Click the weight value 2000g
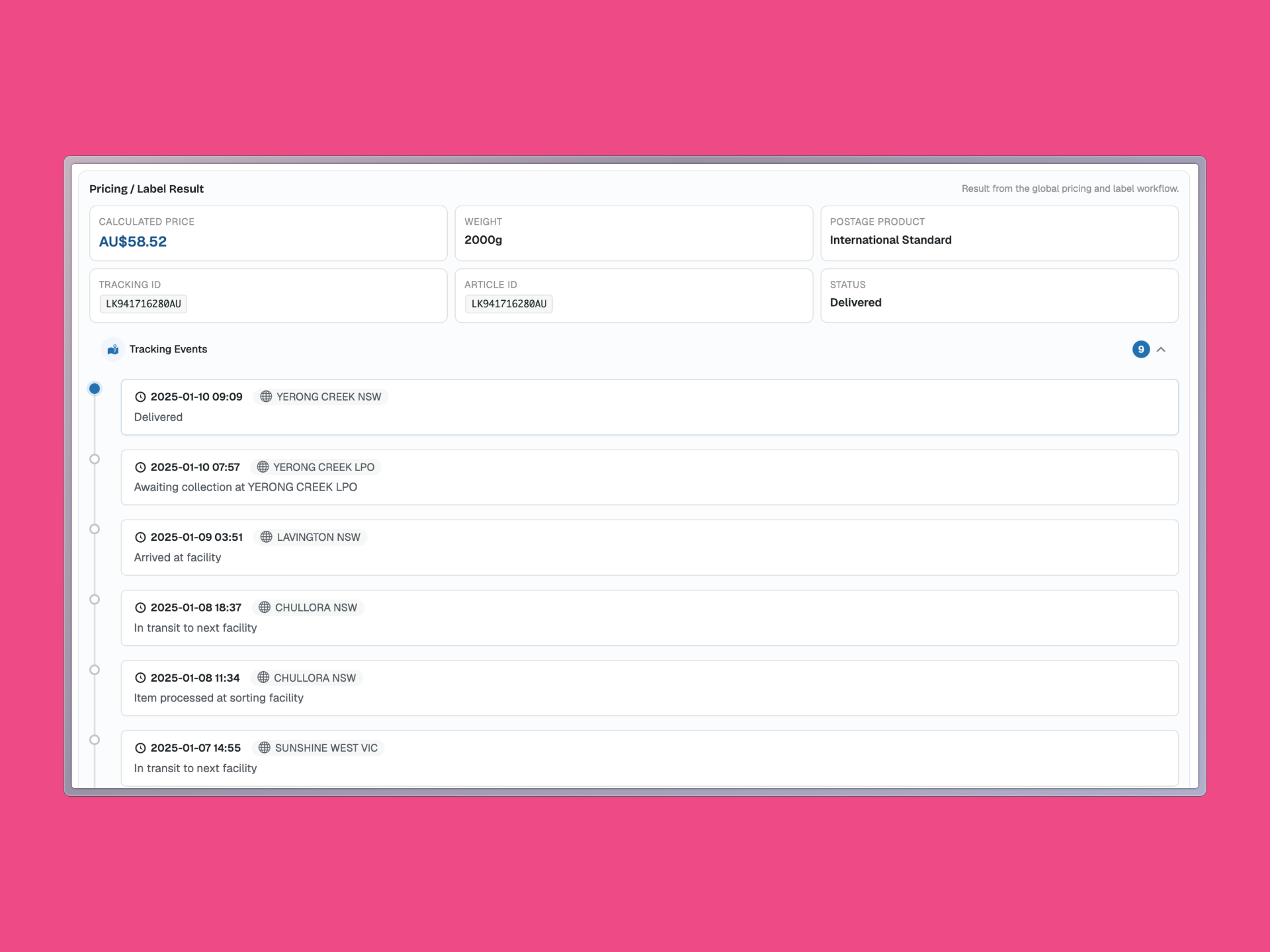 pos(483,240)
